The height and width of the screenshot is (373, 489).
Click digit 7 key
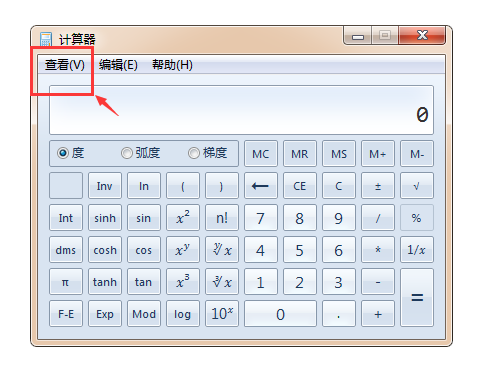click(261, 218)
